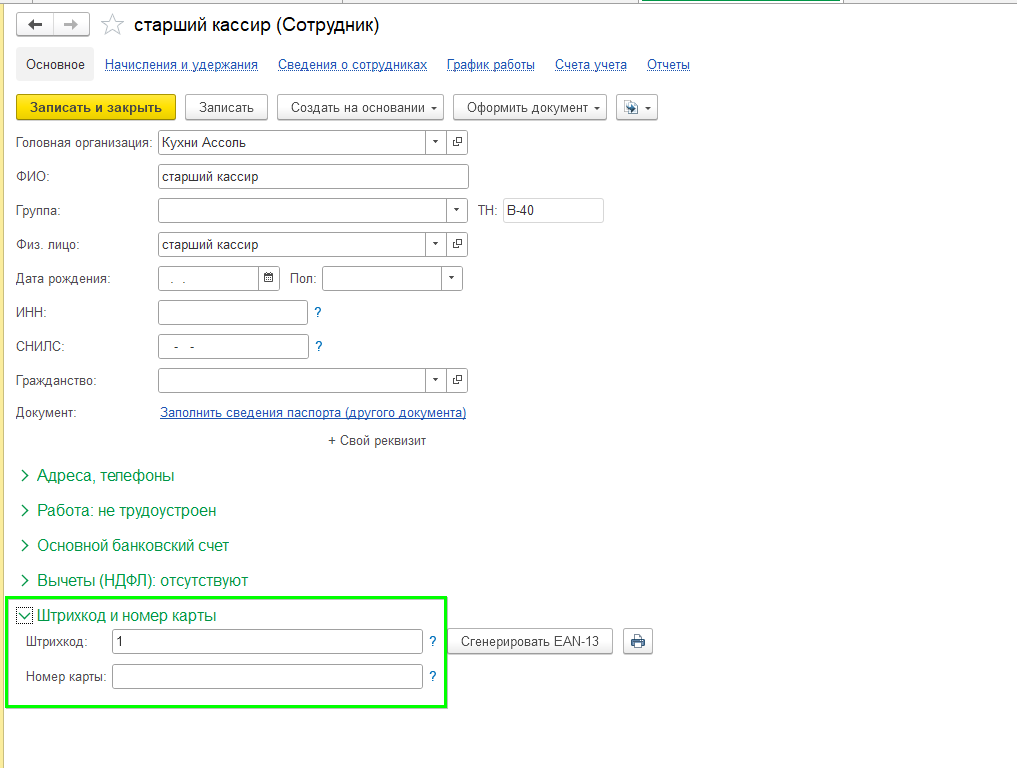Screen dimensions: 1017x768
Task: Click the question mark next to ИНН
Action: pos(318,313)
